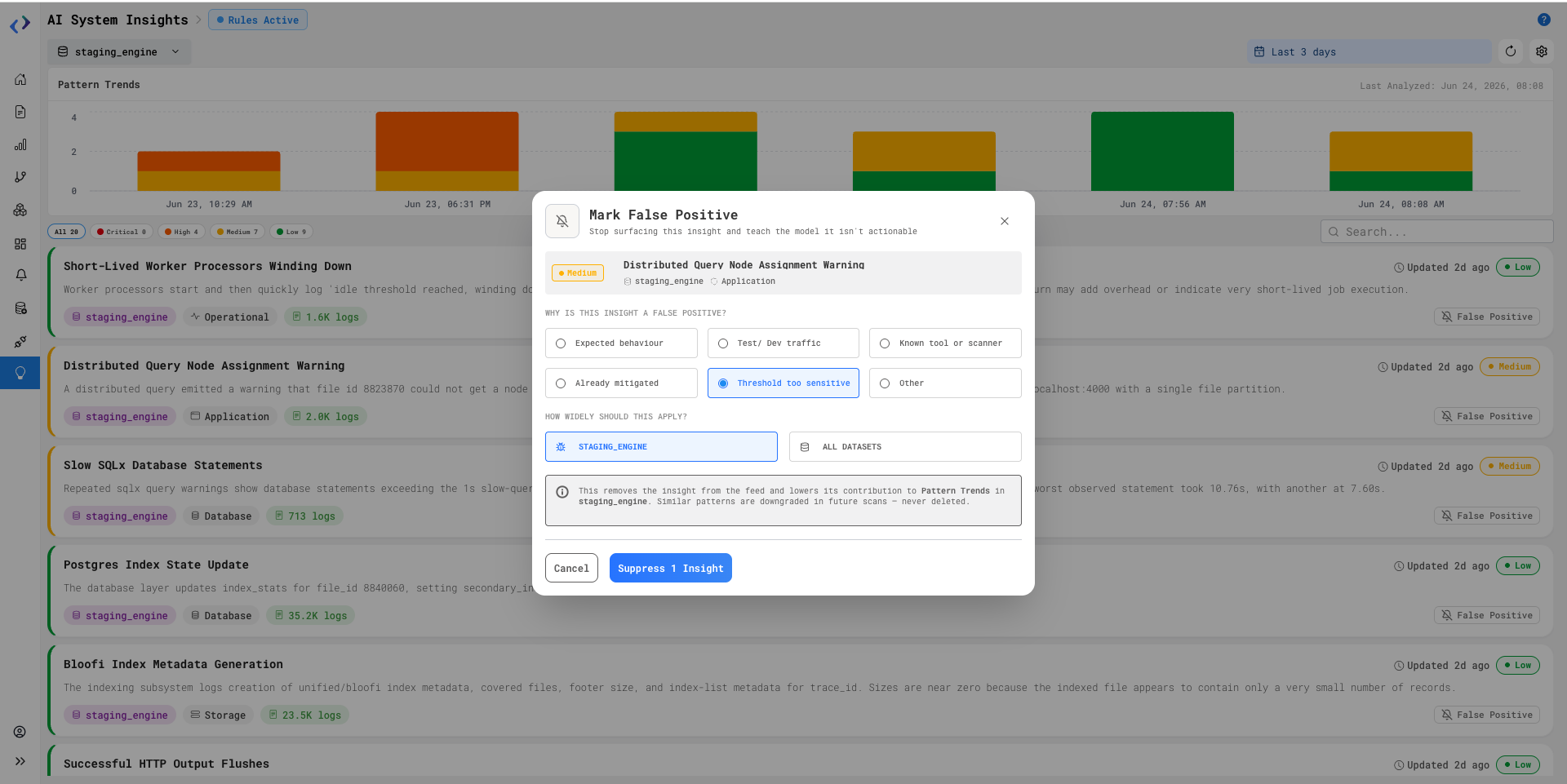Open the satellite sidebar icon
The height and width of the screenshot is (784, 1567).
coord(20,341)
